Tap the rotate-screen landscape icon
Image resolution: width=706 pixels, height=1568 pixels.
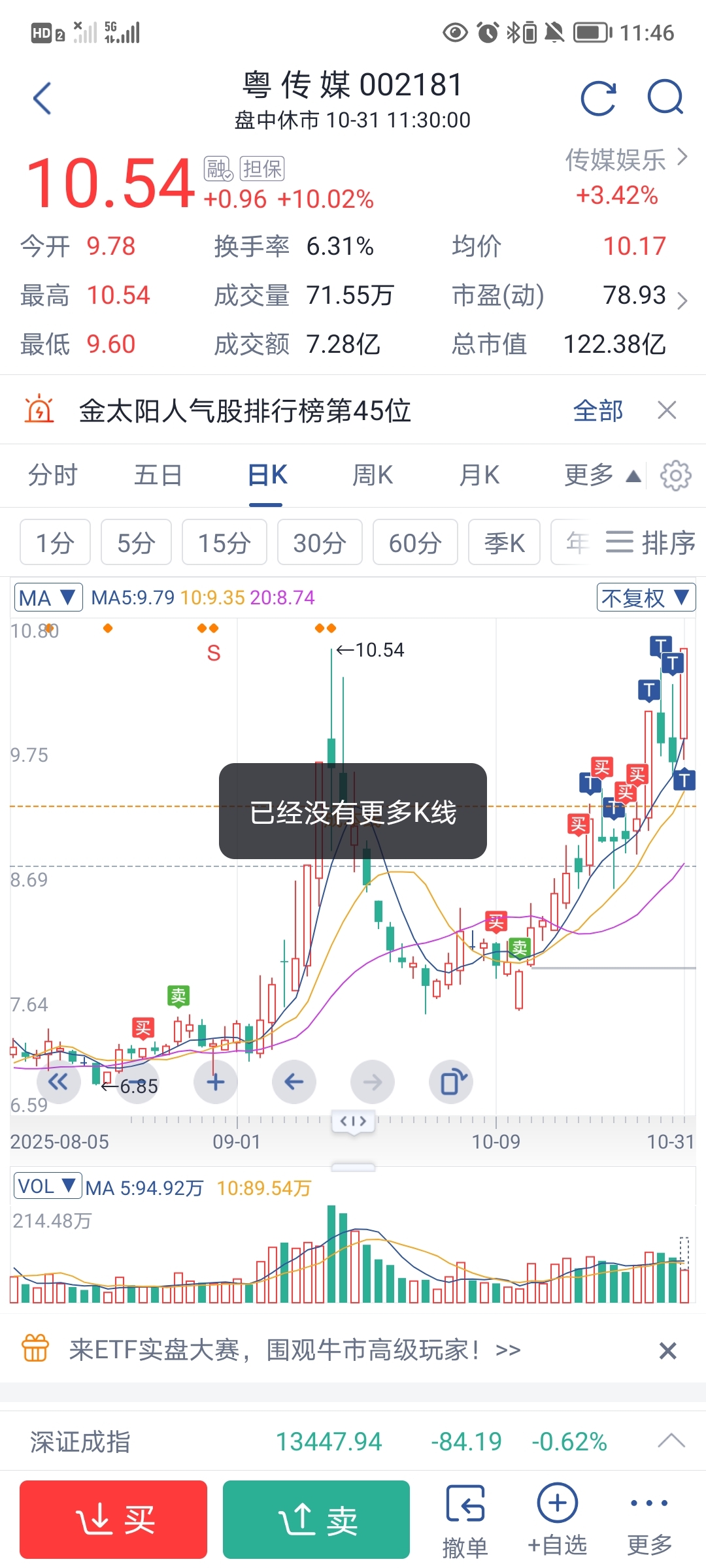[452, 1082]
